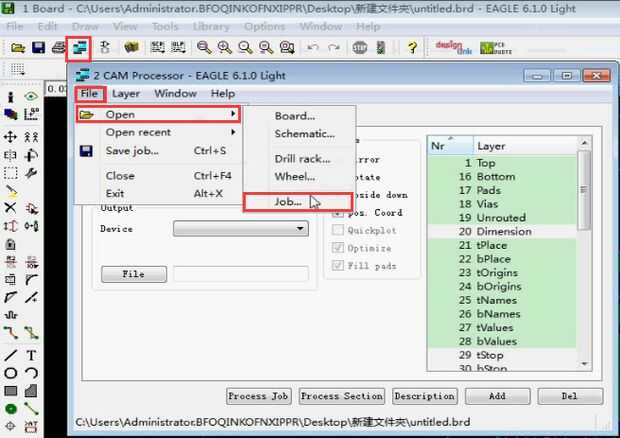Image resolution: width=620 pixels, height=438 pixels.
Task: Open Tools menu in Board window
Action: 165,26
